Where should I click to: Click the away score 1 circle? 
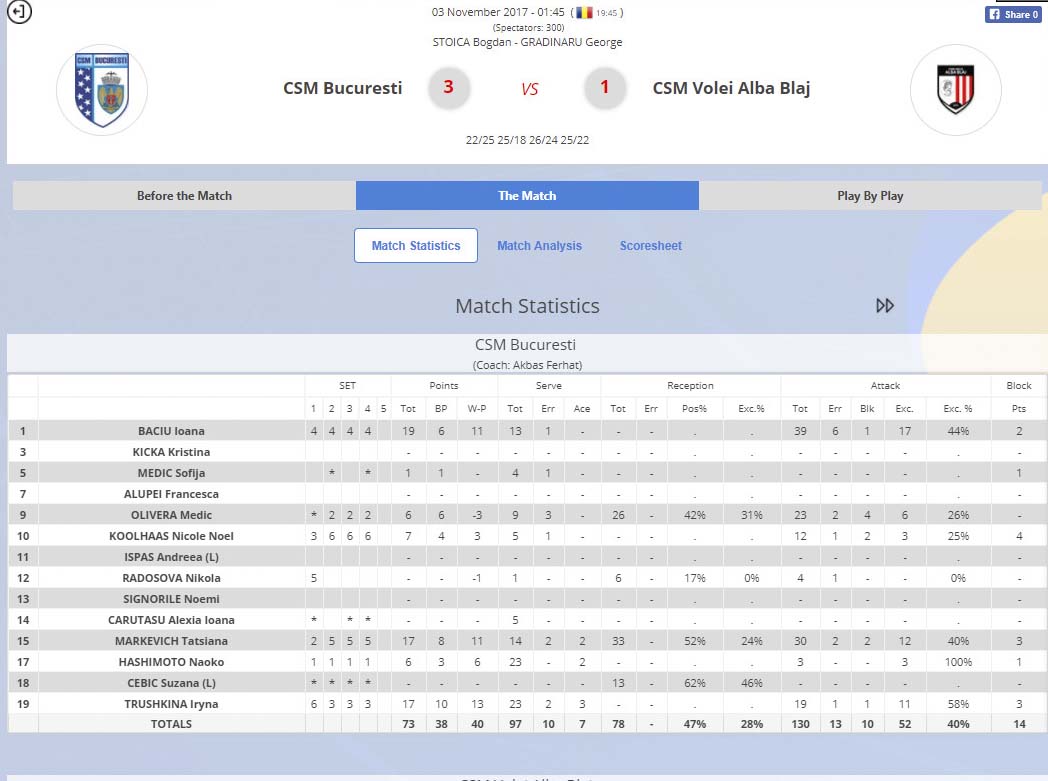(605, 87)
